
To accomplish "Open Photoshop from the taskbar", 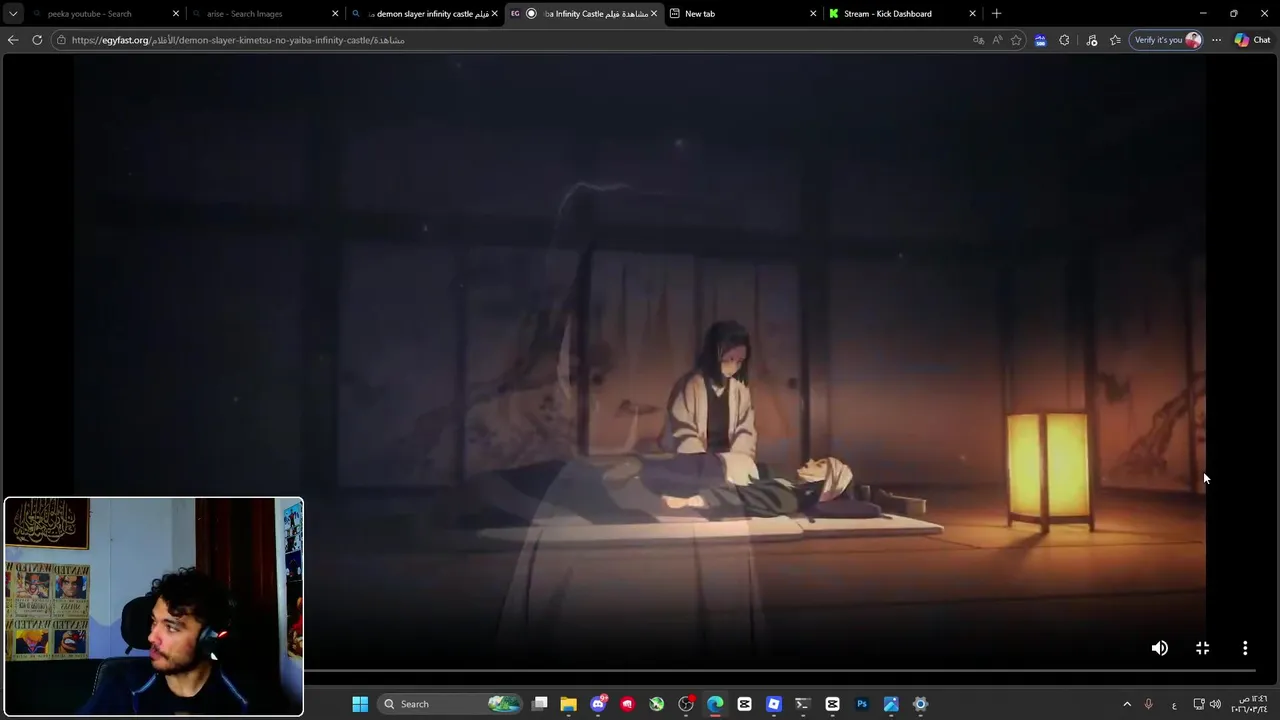I will point(862,704).
